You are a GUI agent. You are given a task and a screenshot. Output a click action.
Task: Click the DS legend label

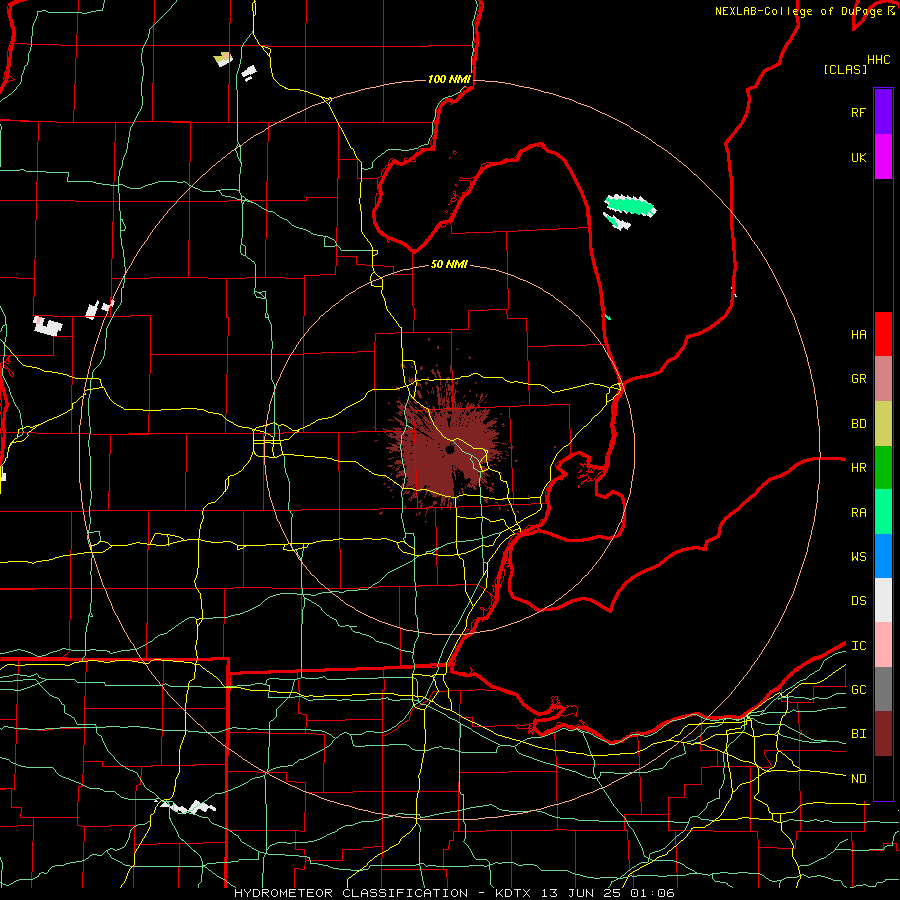point(859,601)
